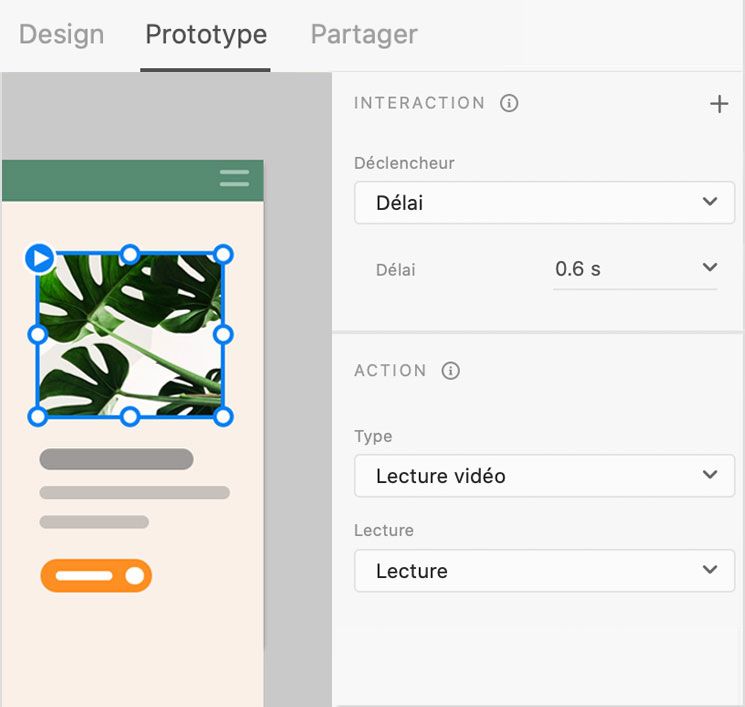Click the Action info icon
The width and height of the screenshot is (745, 707).
coord(451,371)
